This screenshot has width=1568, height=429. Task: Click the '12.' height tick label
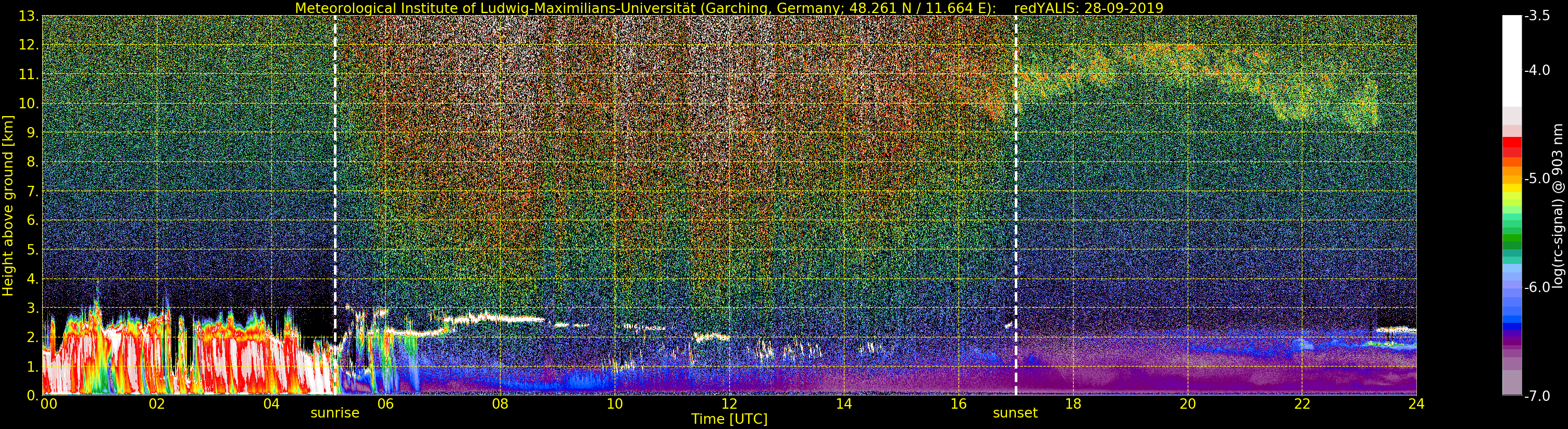click(29, 46)
